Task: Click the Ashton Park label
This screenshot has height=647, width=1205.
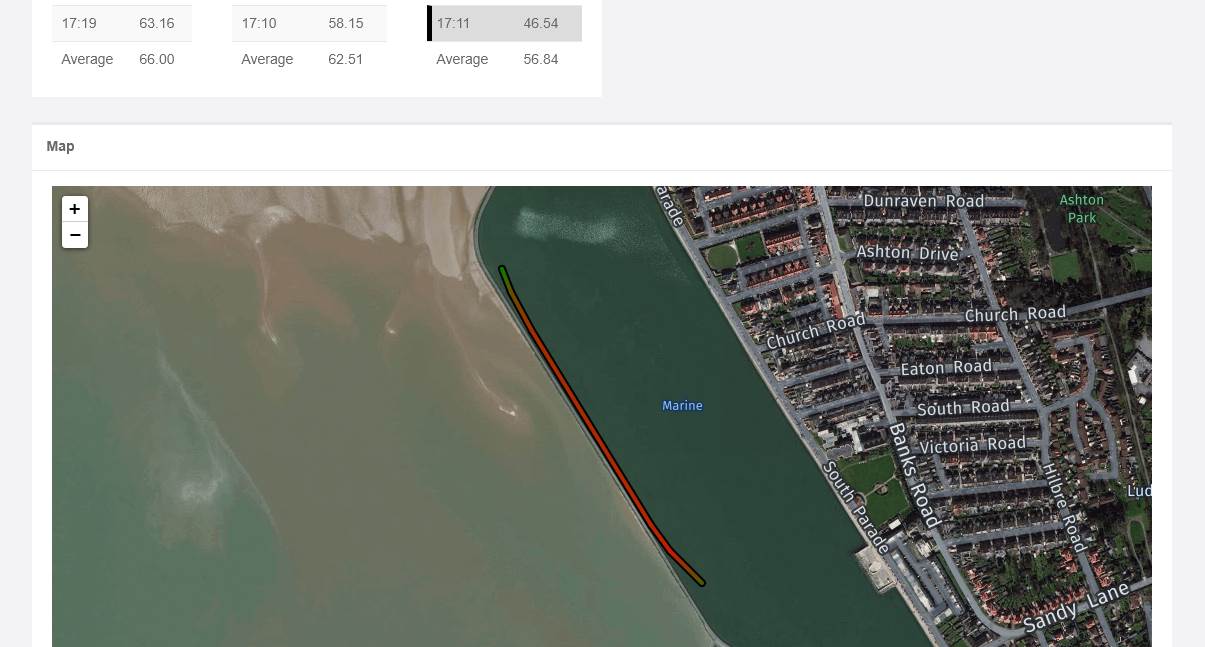Action: pyautogui.click(x=1081, y=209)
